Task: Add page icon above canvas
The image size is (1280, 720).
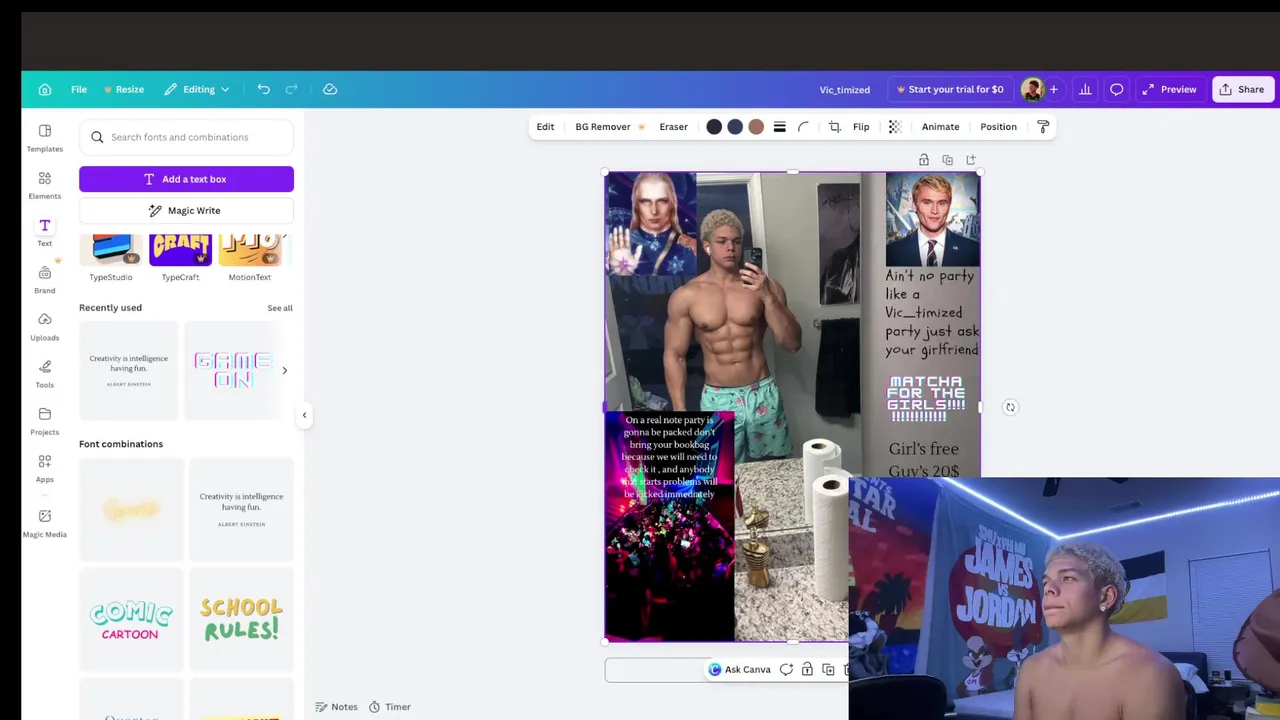Action: 970,160
